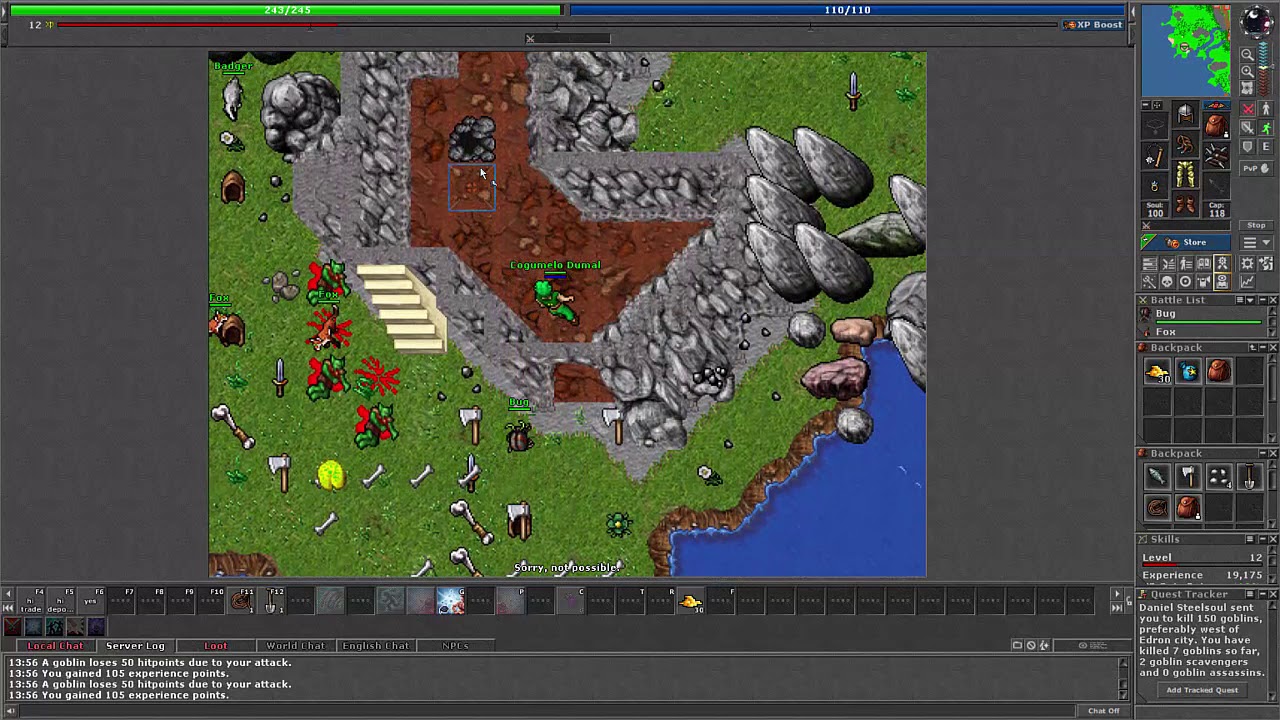This screenshot has height=720, width=1280.
Task: Switch to Server Log tab
Action: 135,646
